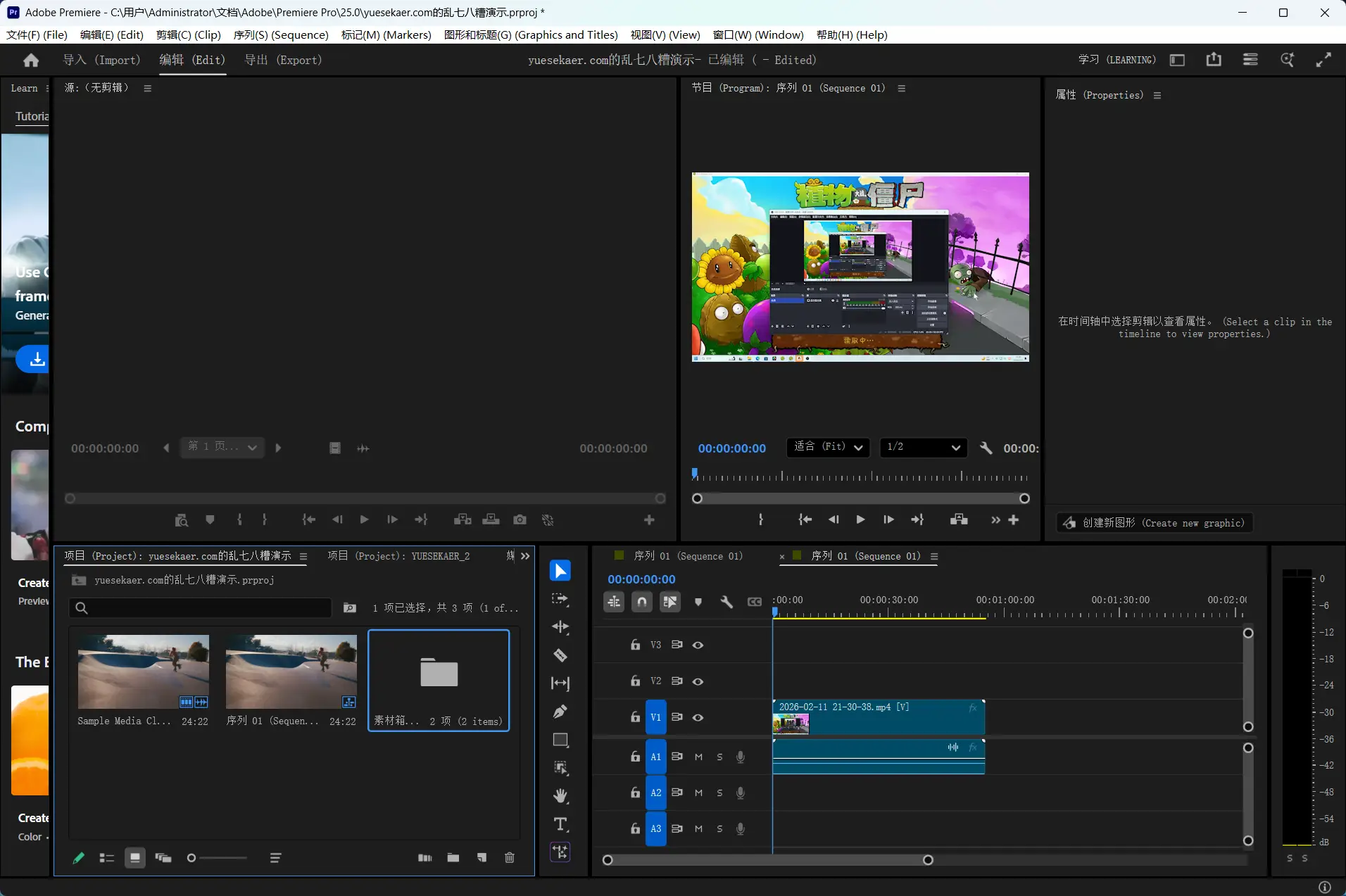
Task: Delete selected item with trash icon
Action: pyautogui.click(x=510, y=857)
